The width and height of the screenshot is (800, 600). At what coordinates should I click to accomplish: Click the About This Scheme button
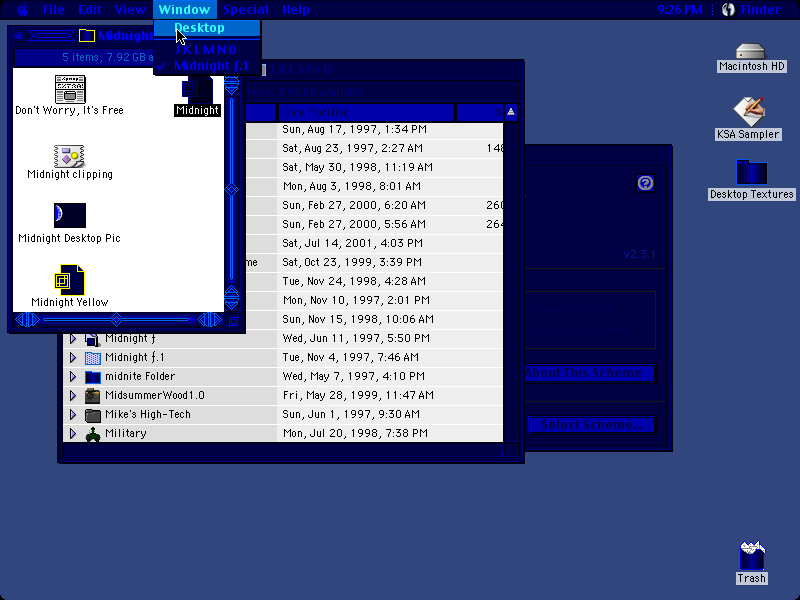[589, 373]
